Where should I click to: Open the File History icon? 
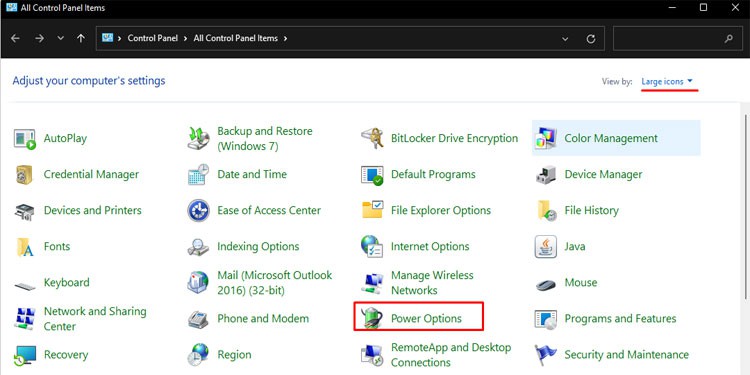(546, 210)
